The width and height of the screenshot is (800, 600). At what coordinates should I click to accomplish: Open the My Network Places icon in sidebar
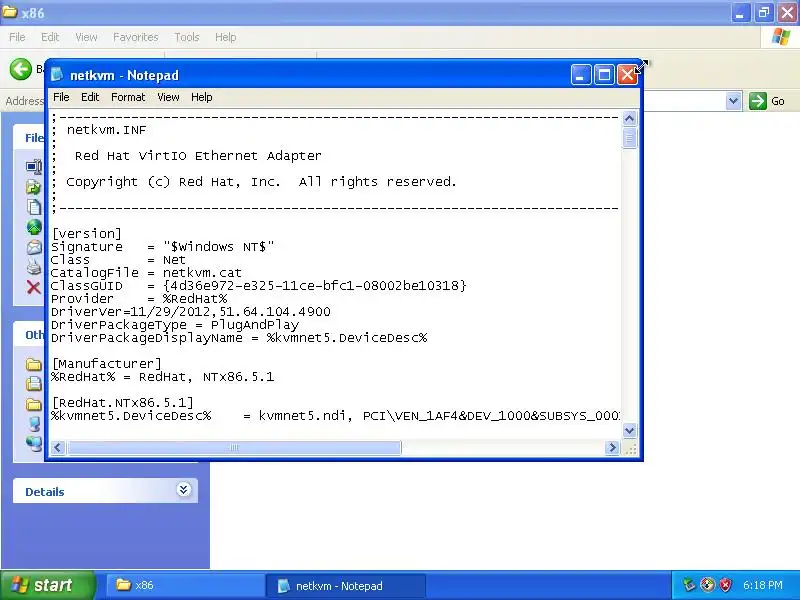pos(34,444)
